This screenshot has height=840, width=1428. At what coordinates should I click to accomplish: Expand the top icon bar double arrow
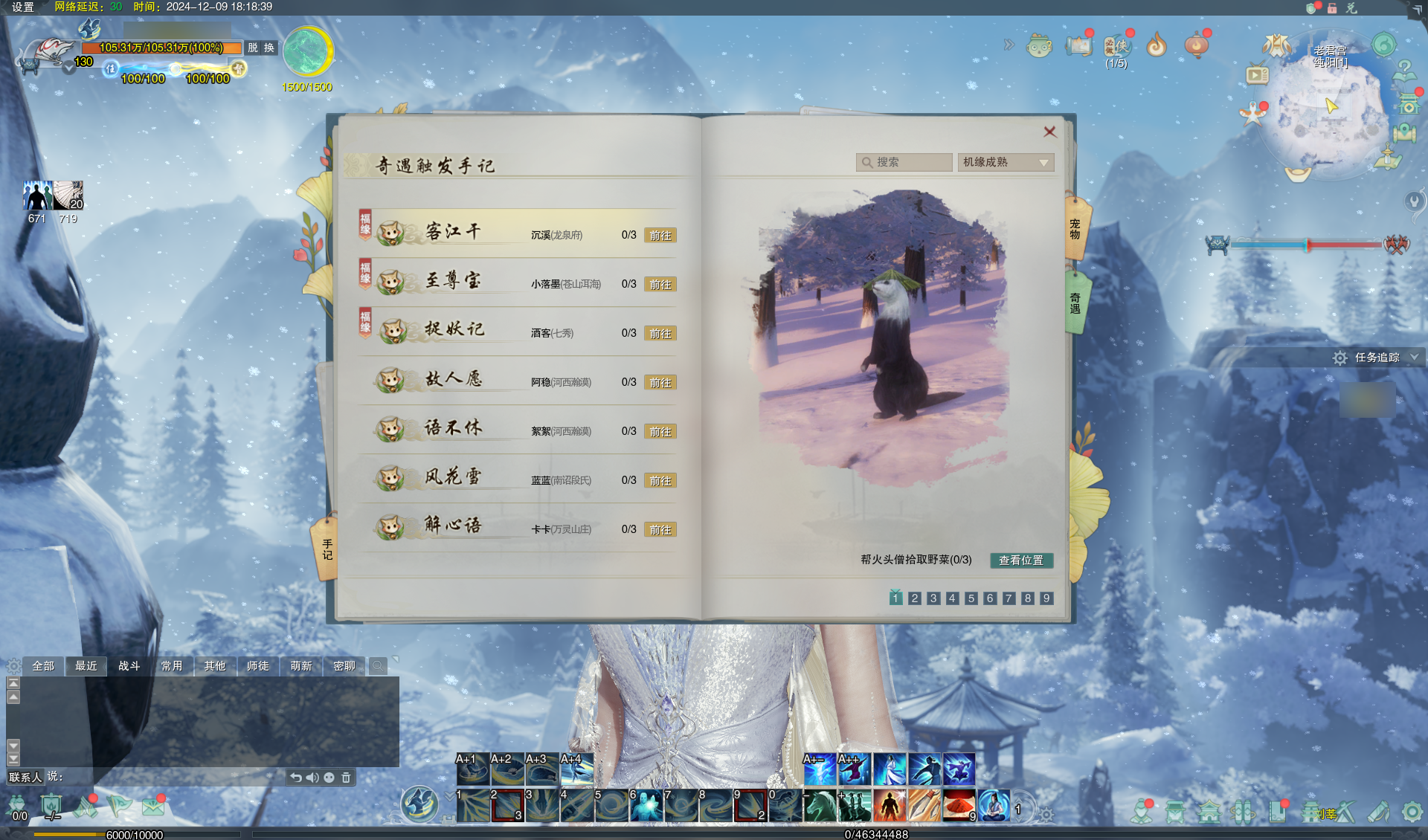click(x=1009, y=45)
